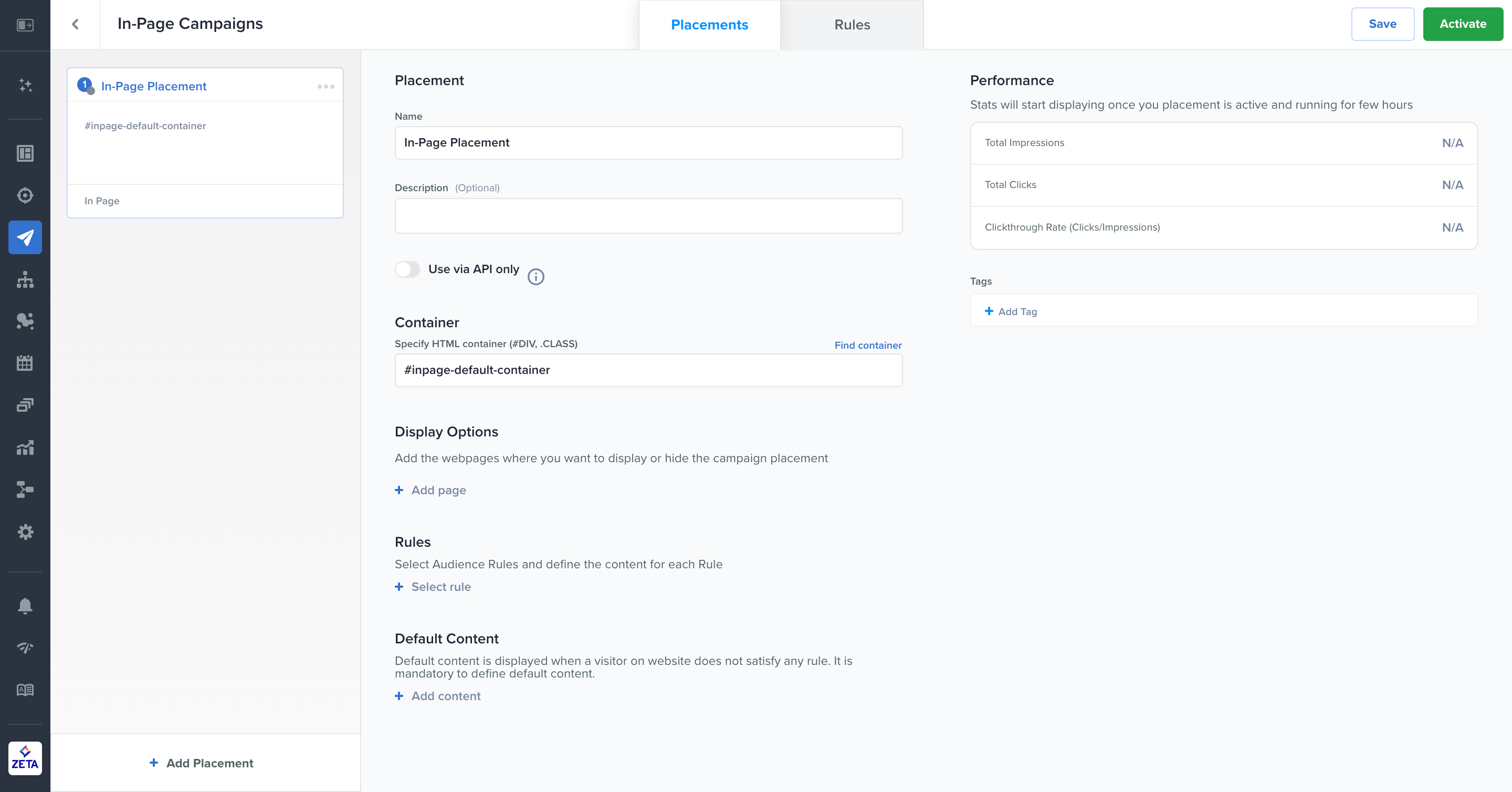
Task: Click the sparkle AI icon in sidebar
Action: (x=25, y=85)
